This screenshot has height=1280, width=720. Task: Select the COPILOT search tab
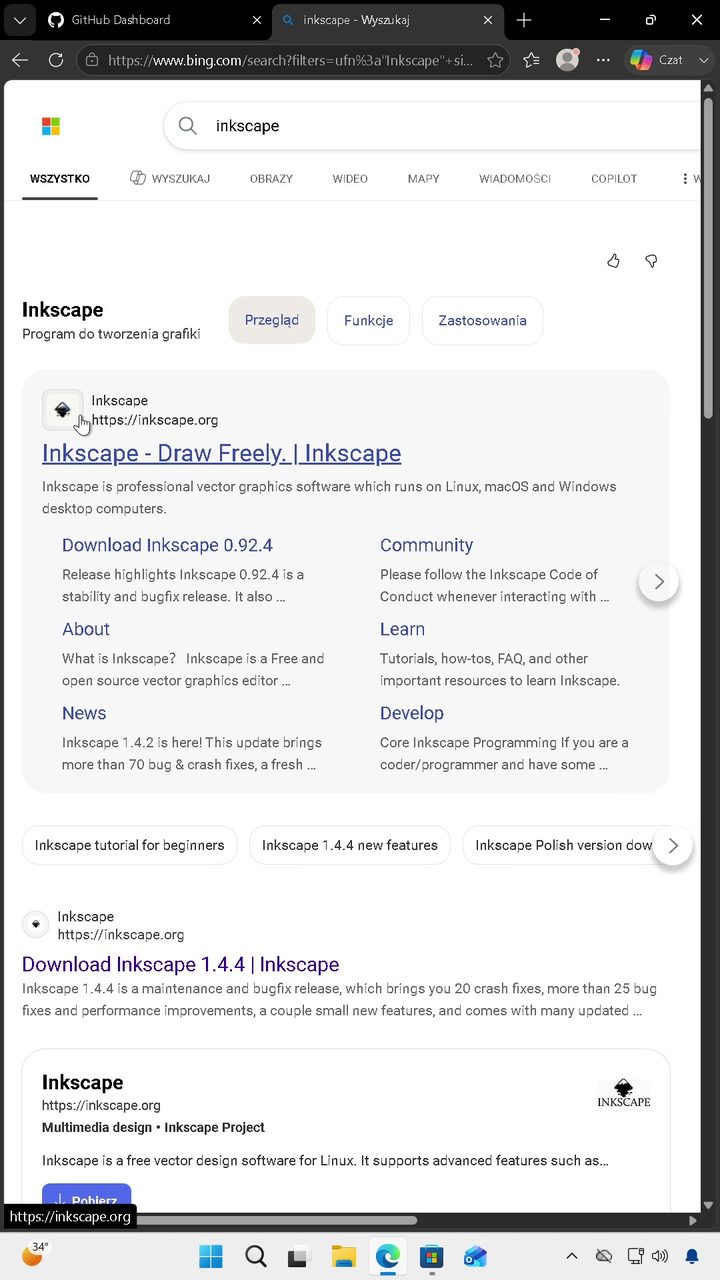point(614,179)
